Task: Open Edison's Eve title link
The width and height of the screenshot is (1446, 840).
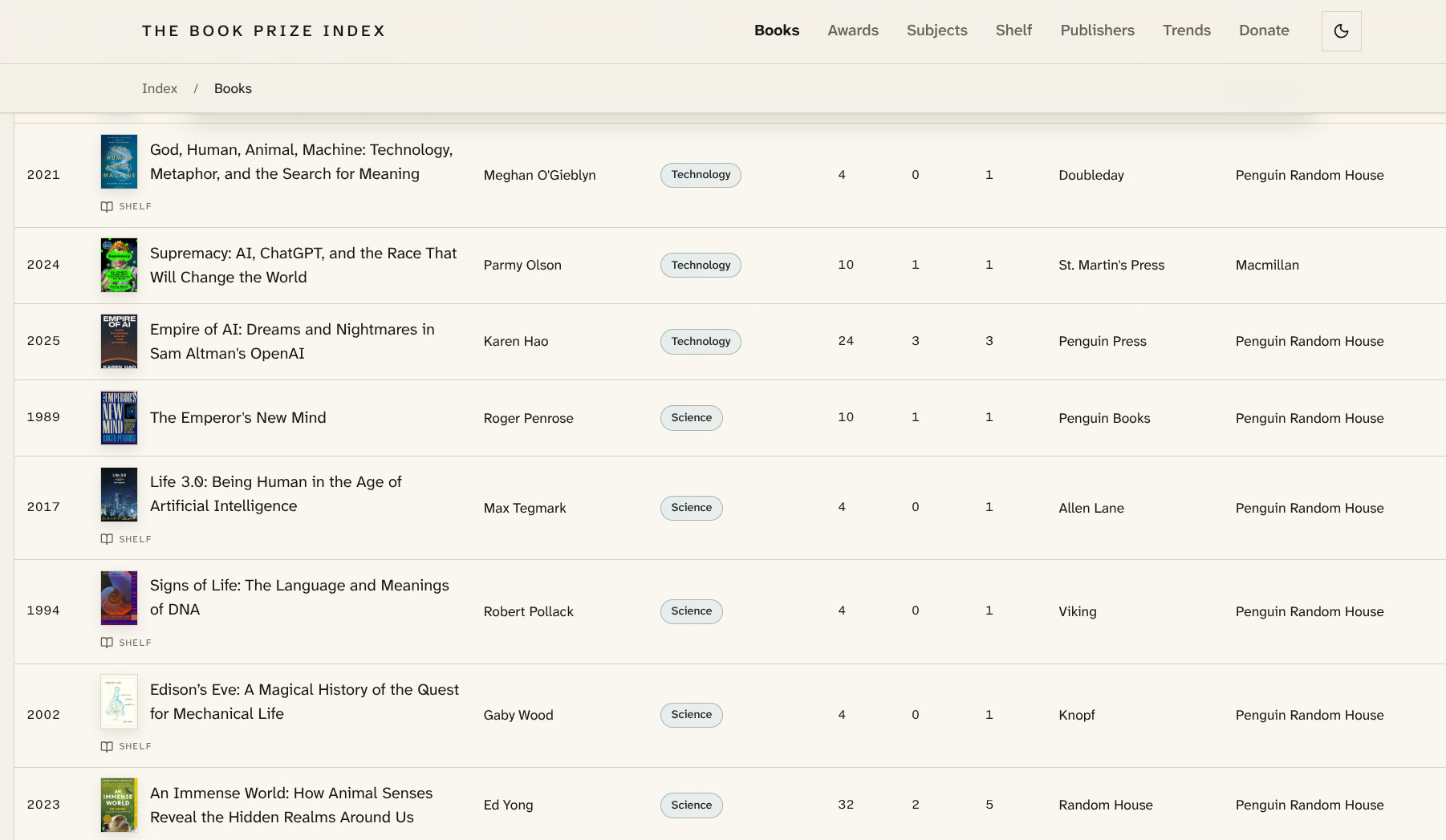Action: coord(305,701)
